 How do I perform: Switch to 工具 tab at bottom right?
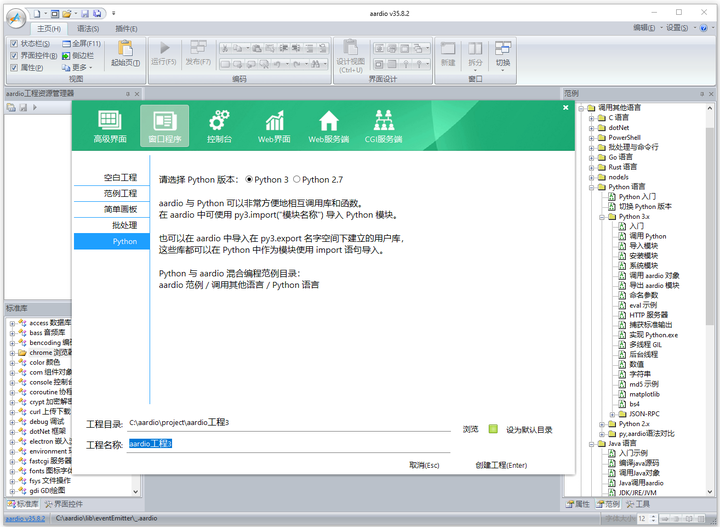pos(638,504)
